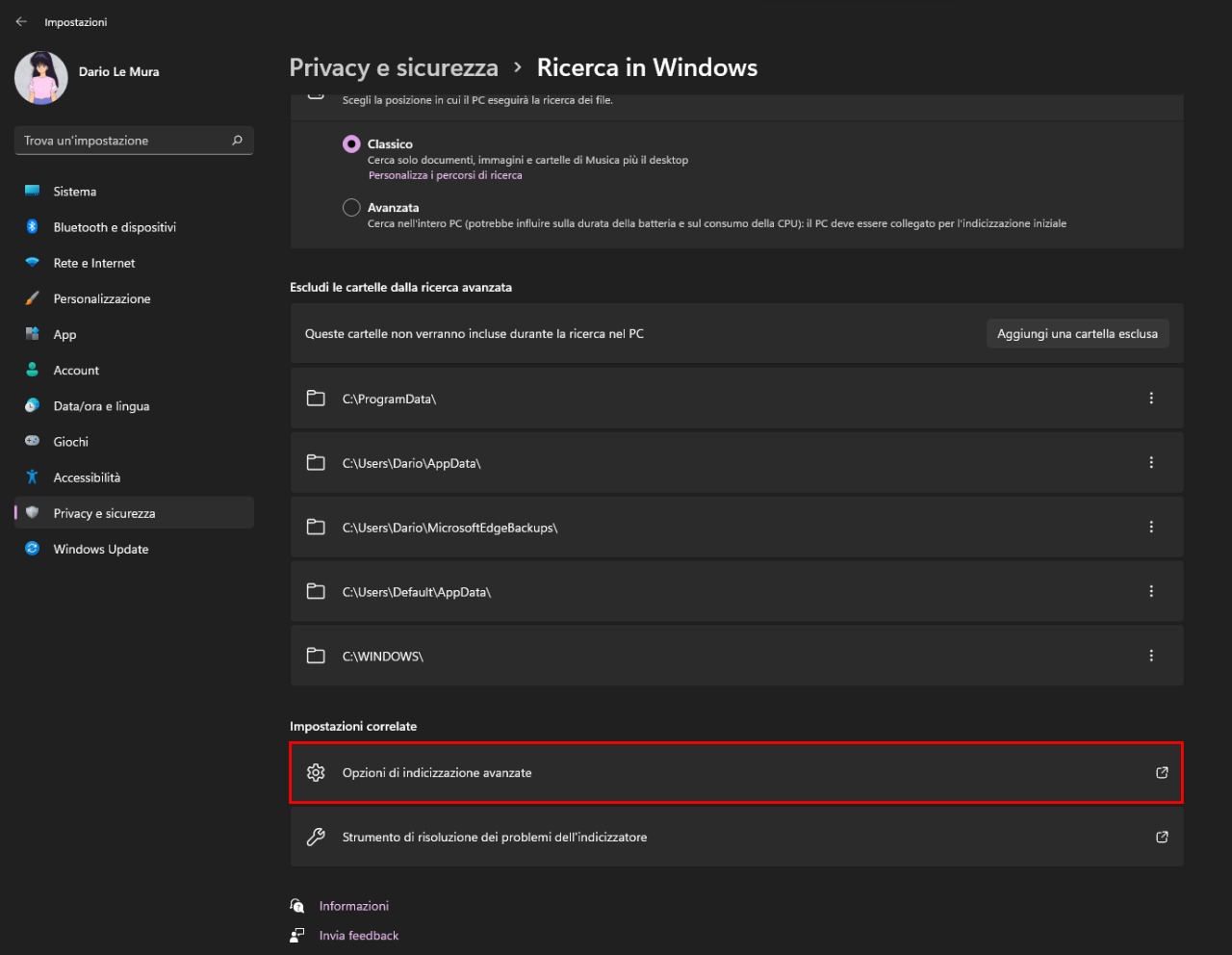Open Dario Le Mura profile avatar
The image size is (1232, 955).
tap(40, 78)
